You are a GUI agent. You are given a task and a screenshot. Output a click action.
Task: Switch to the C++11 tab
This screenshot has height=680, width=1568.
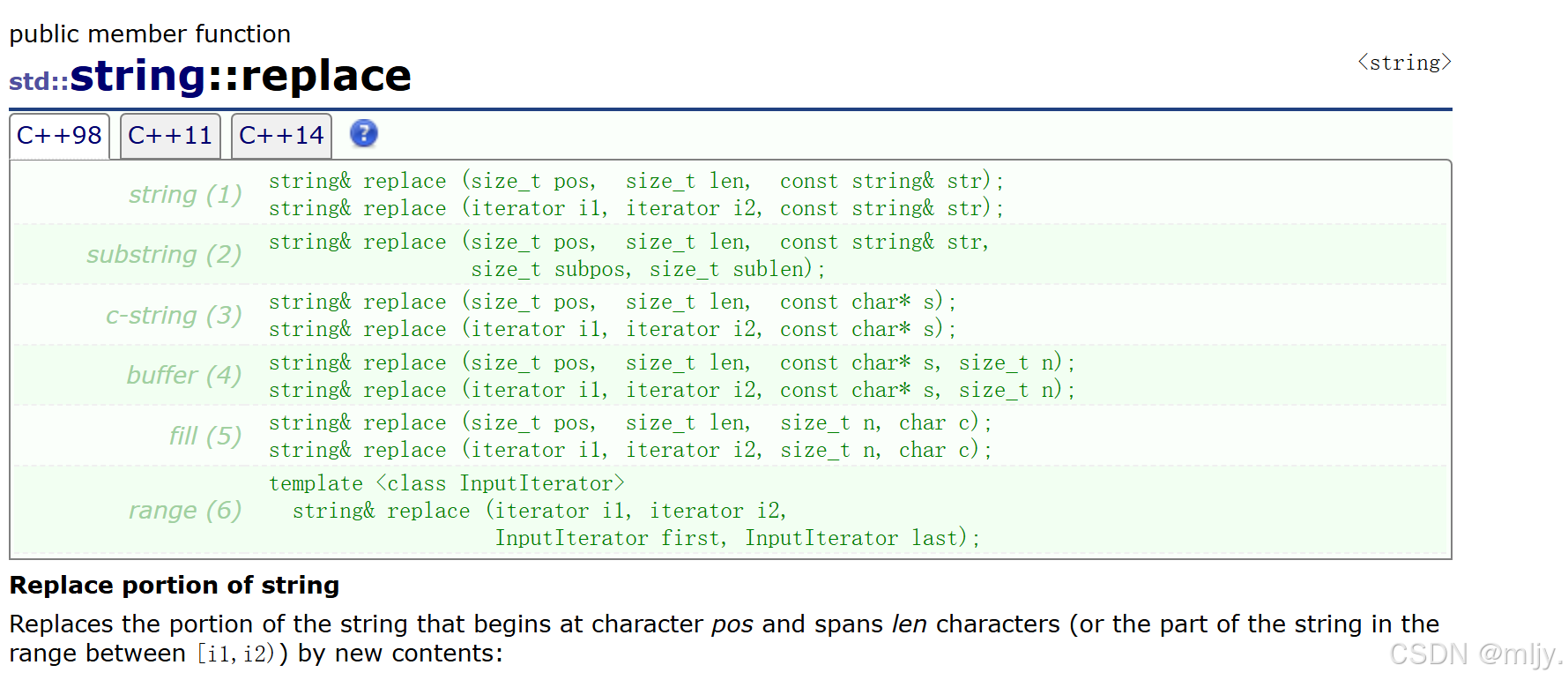tap(170, 136)
